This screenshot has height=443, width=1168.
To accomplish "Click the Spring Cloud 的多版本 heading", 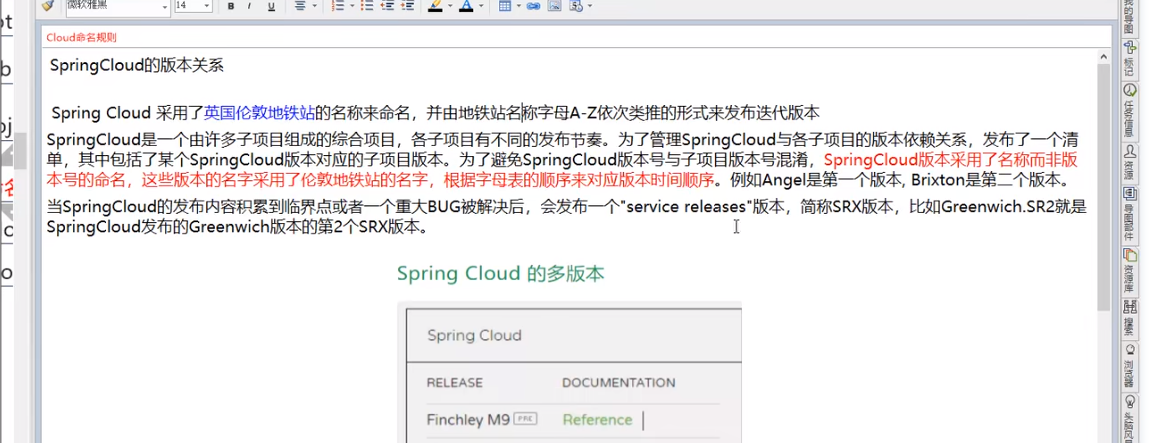I will click(x=501, y=274).
